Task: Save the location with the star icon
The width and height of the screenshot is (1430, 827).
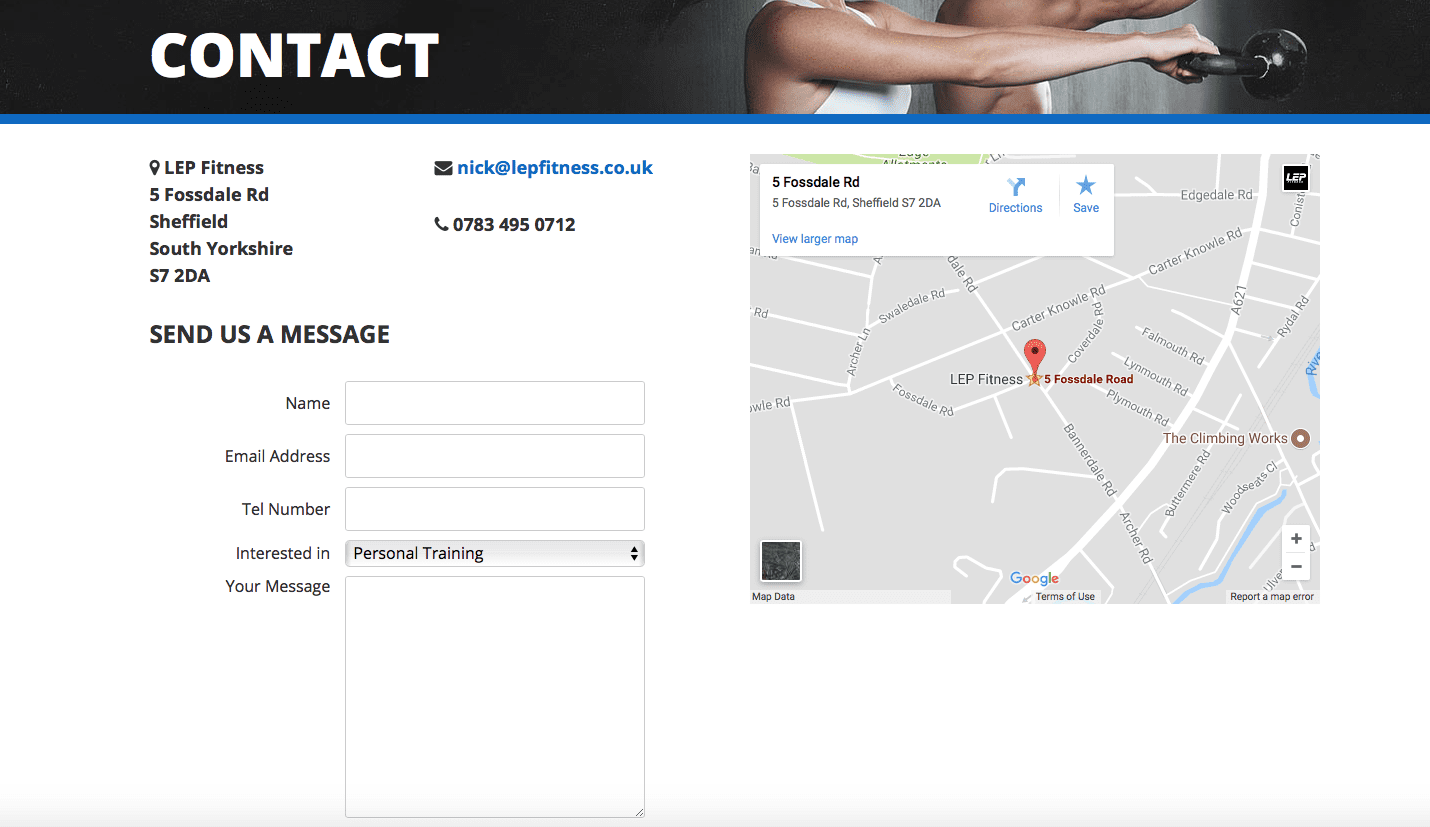Action: 1085,186
